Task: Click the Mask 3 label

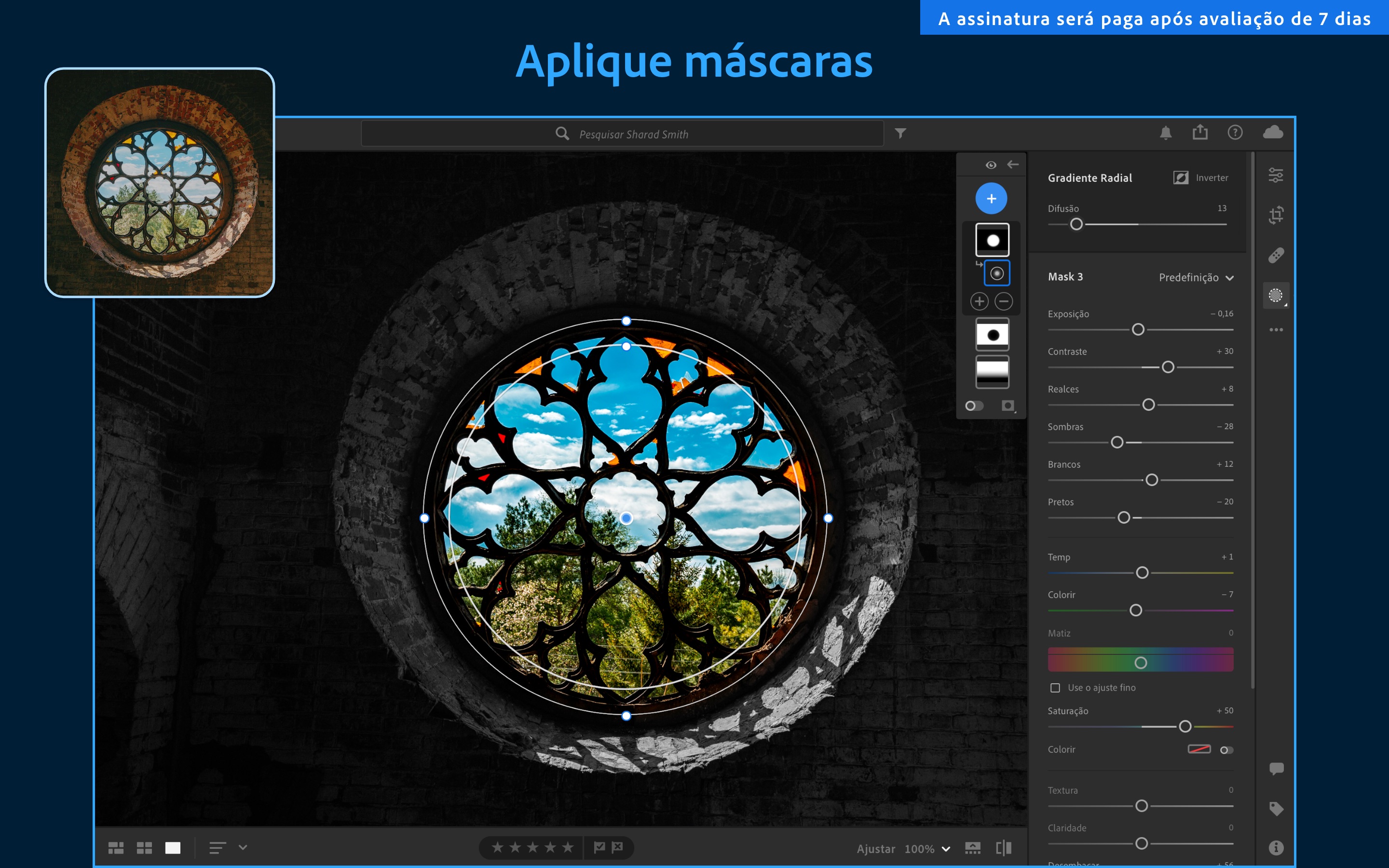Action: pyautogui.click(x=1065, y=277)
